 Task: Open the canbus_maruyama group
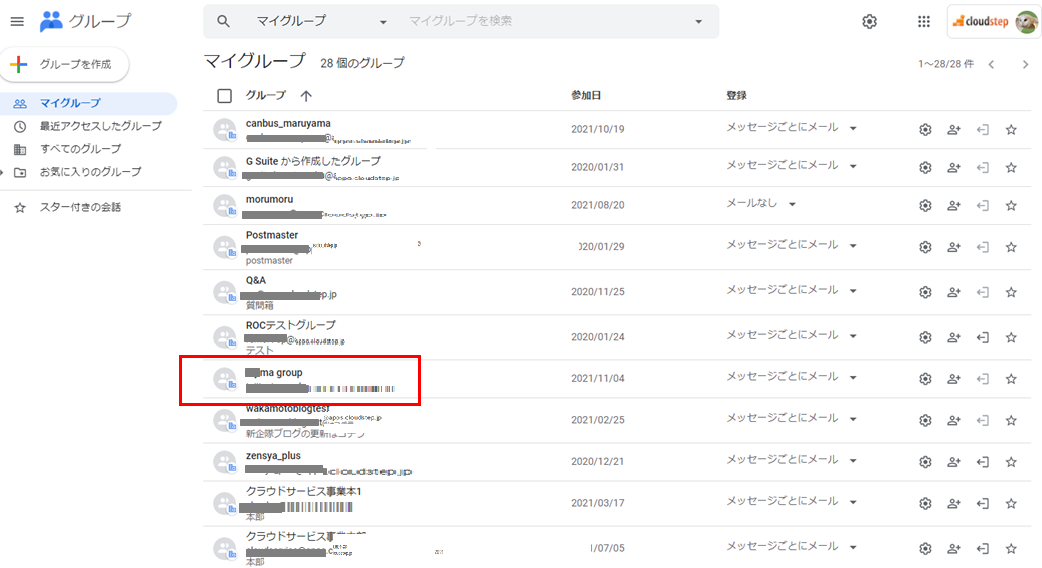point(288,124)
